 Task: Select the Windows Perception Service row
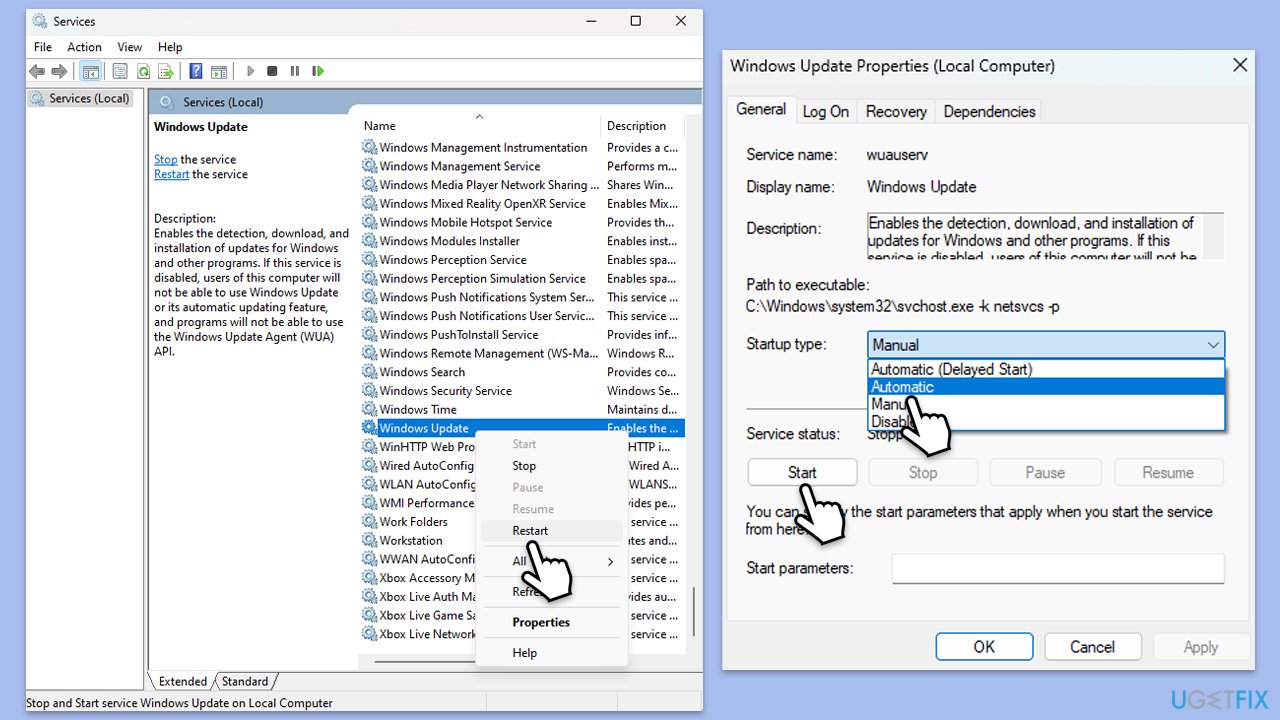click(x=520, y=260)
